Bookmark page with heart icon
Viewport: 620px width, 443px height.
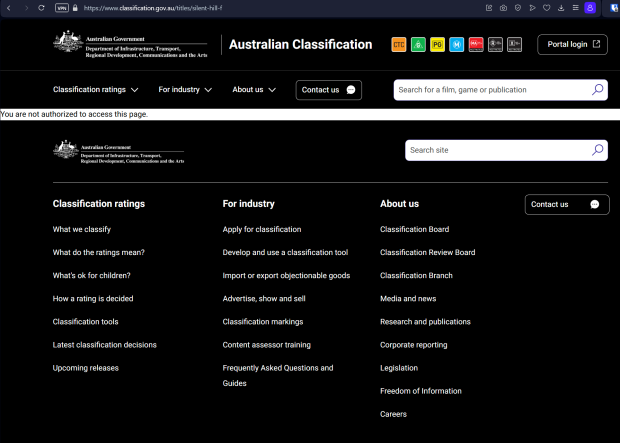click(x=546, y=8)
